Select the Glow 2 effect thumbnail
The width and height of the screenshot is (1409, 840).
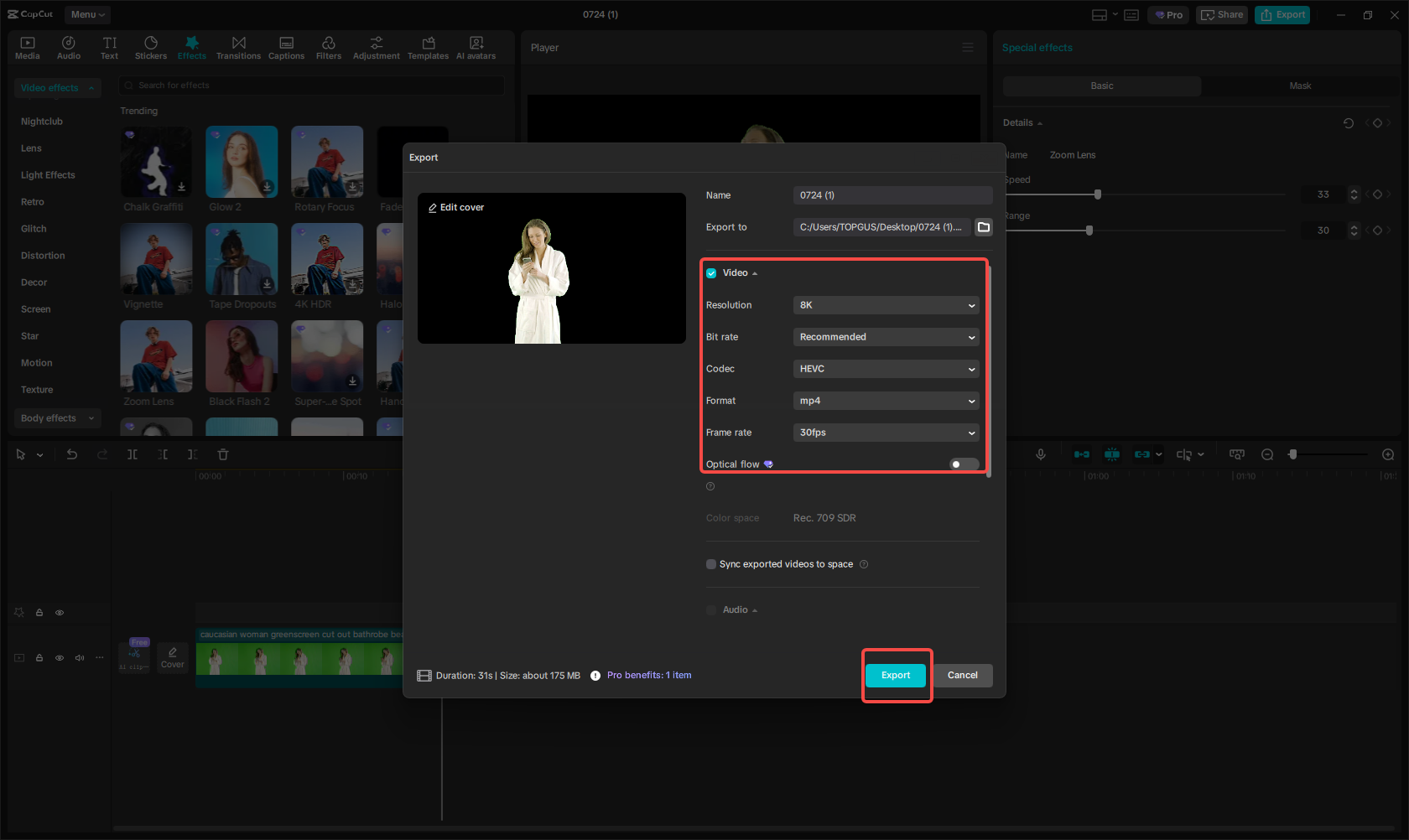pyautogui.click(x=242, y=161)
